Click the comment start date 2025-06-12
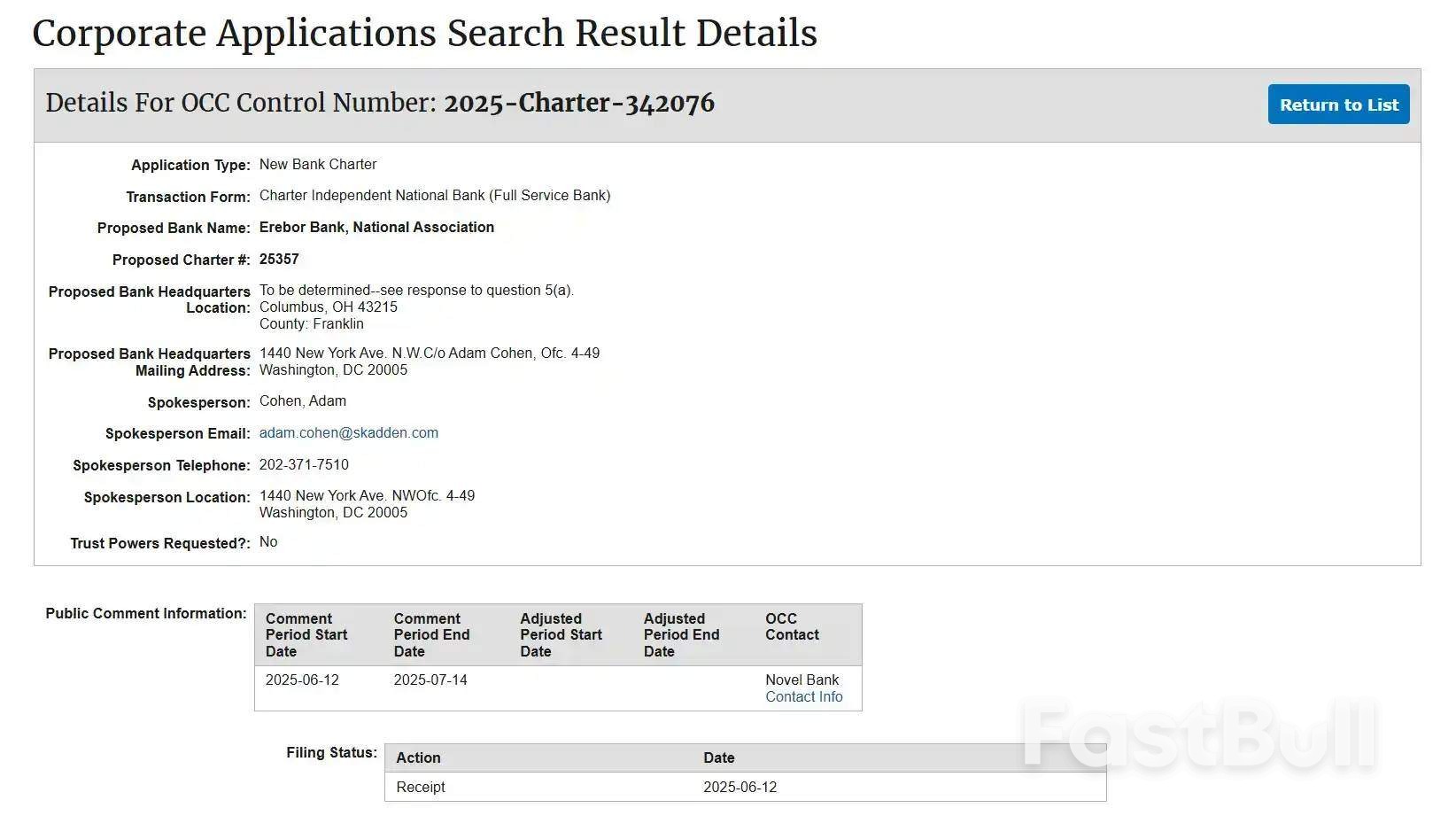Viewport: 1456px width, 839px height. click(302, 680)
